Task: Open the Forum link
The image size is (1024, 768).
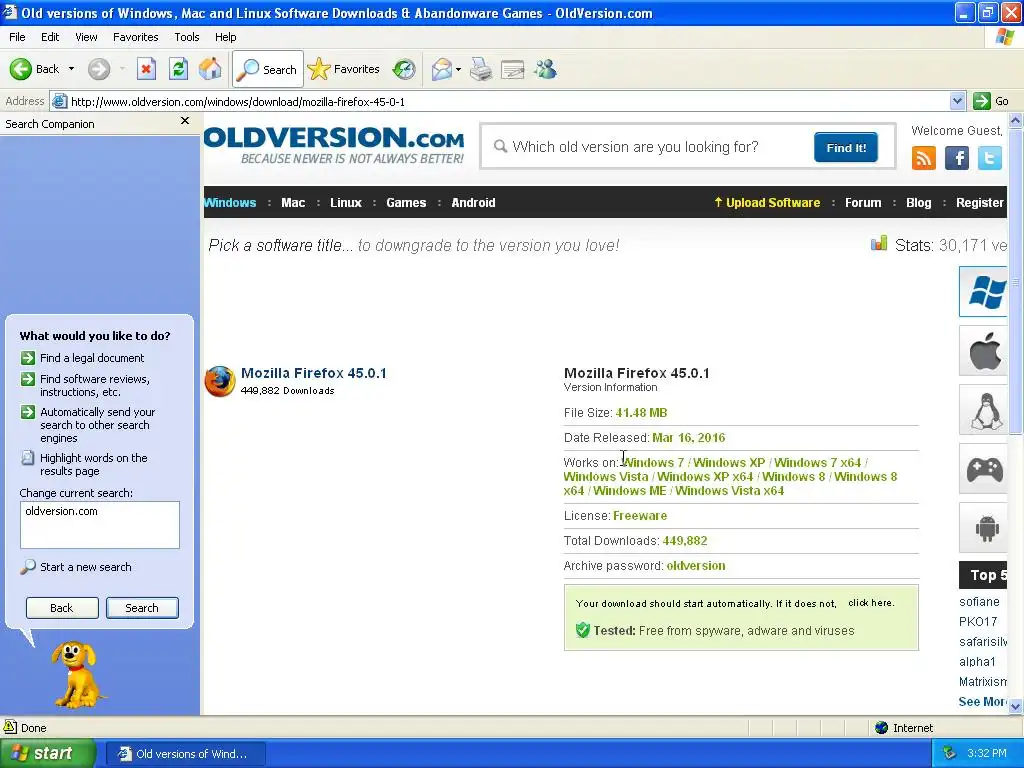Action: pyautogui.click(x=863, y=202)
